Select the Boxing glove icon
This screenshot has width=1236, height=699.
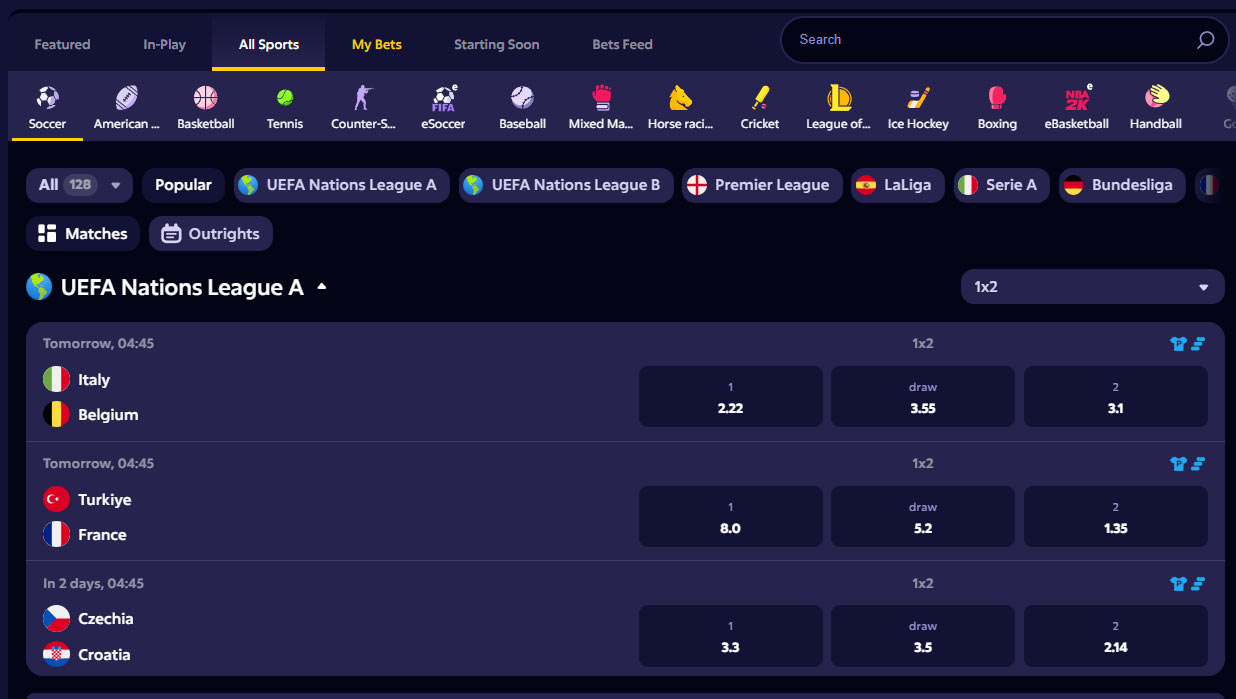click(x=997, y=98)
